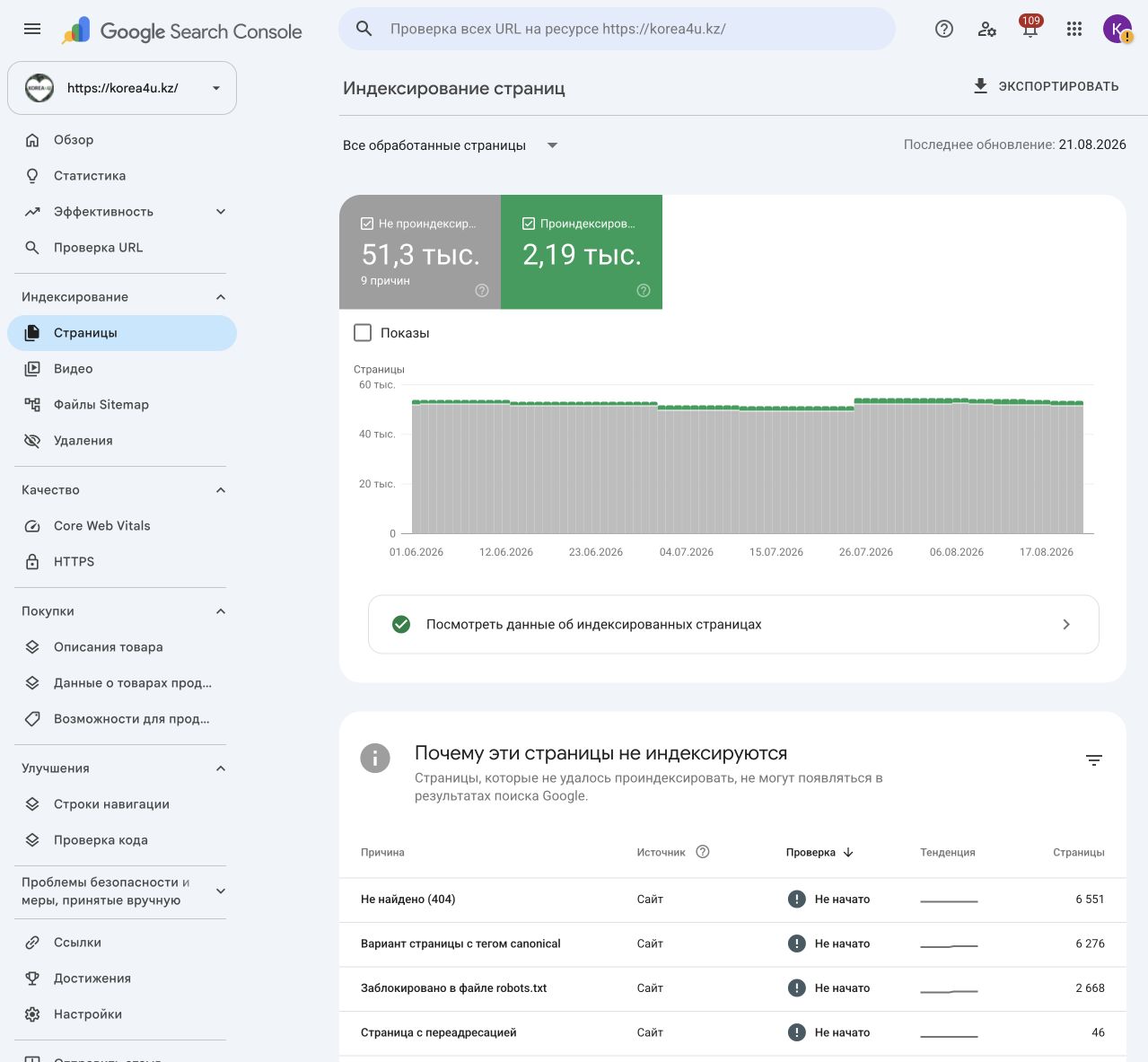The image size is (1148, 1062).
Task: Click the Ссылки link icon
Action: (32, 943)
